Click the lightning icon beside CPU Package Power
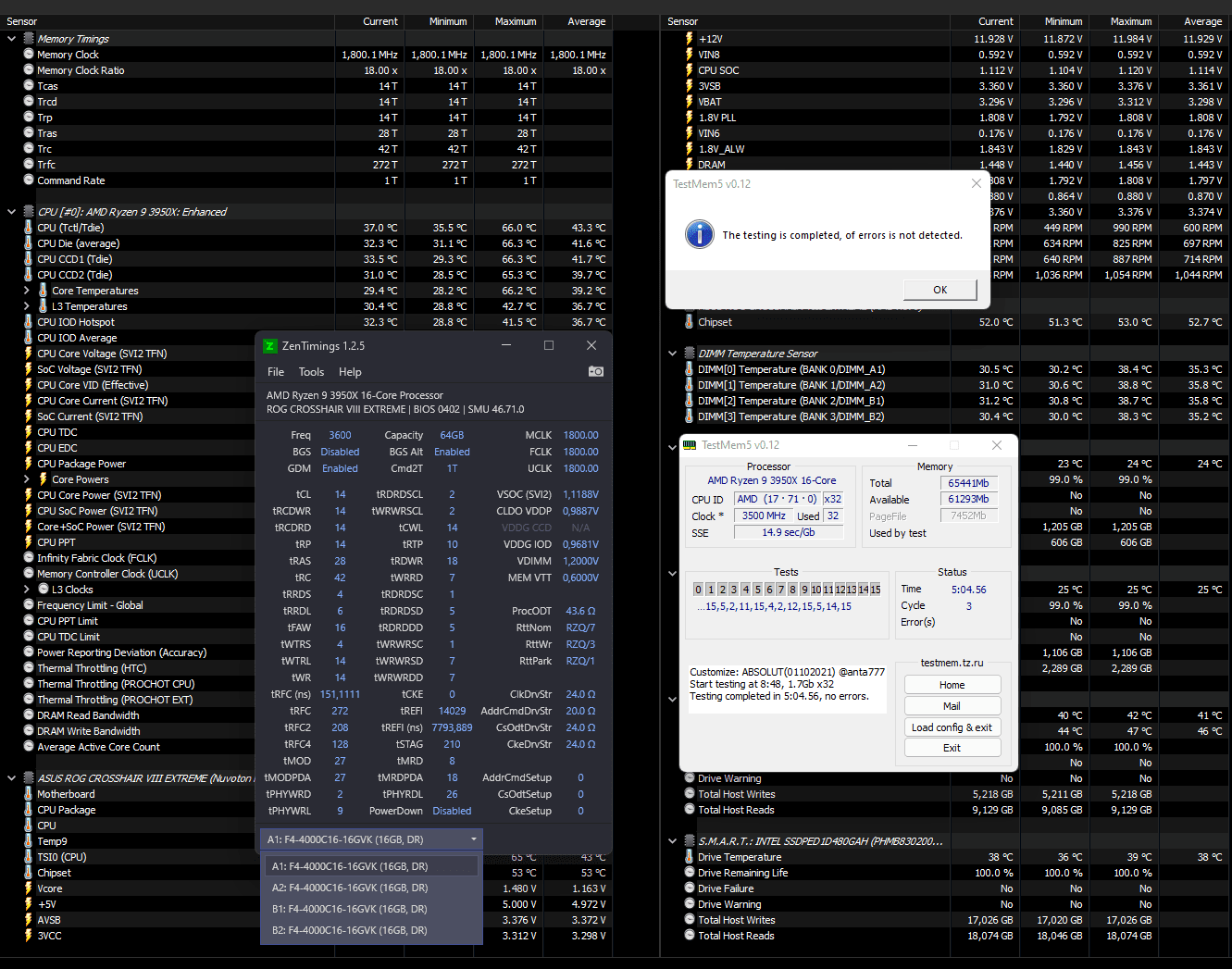Image resolution: width=1232 pixels, height=969 pixels. [29, 464]
